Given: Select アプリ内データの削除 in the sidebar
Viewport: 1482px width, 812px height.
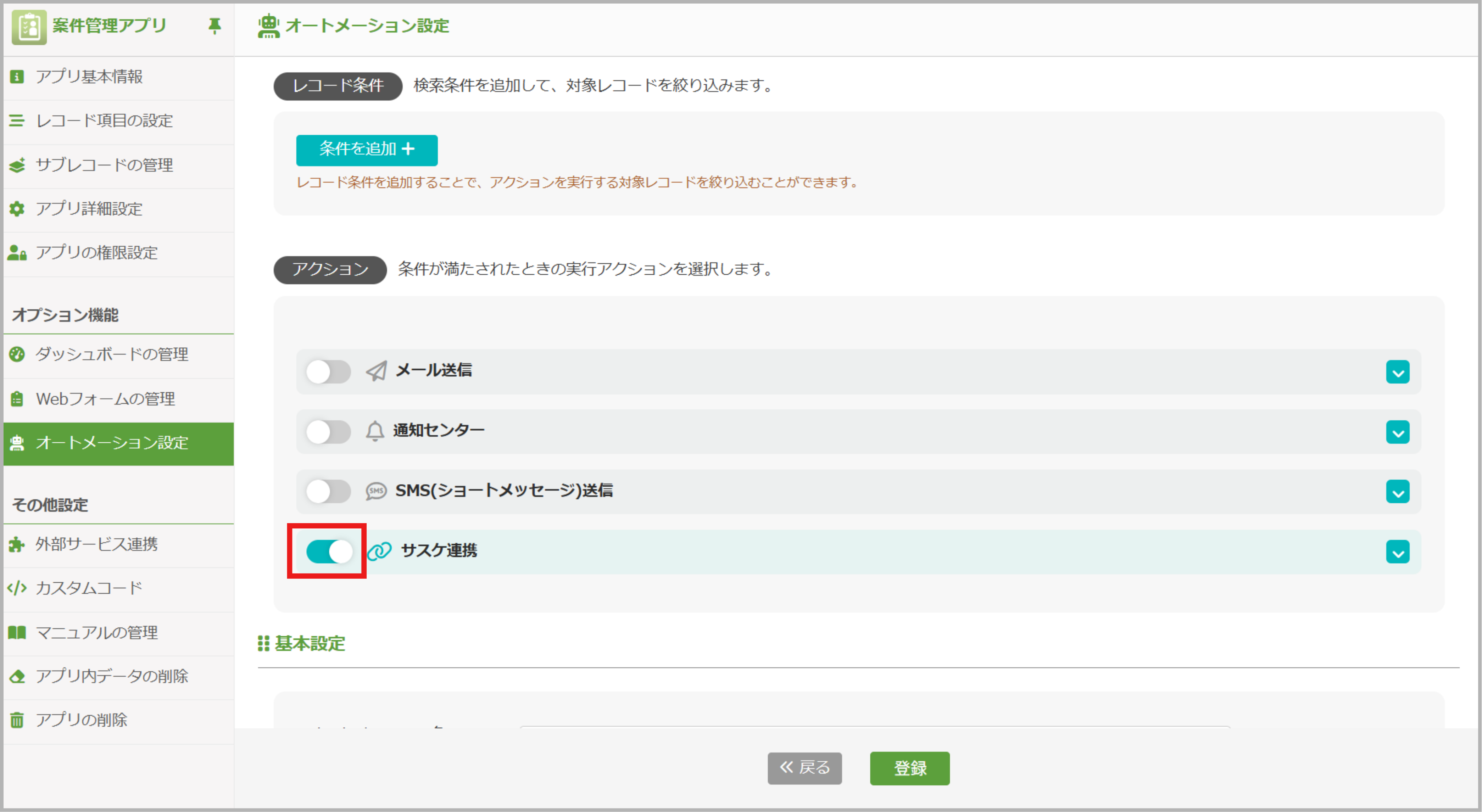Looking at the screenshot, I should 118,677.
